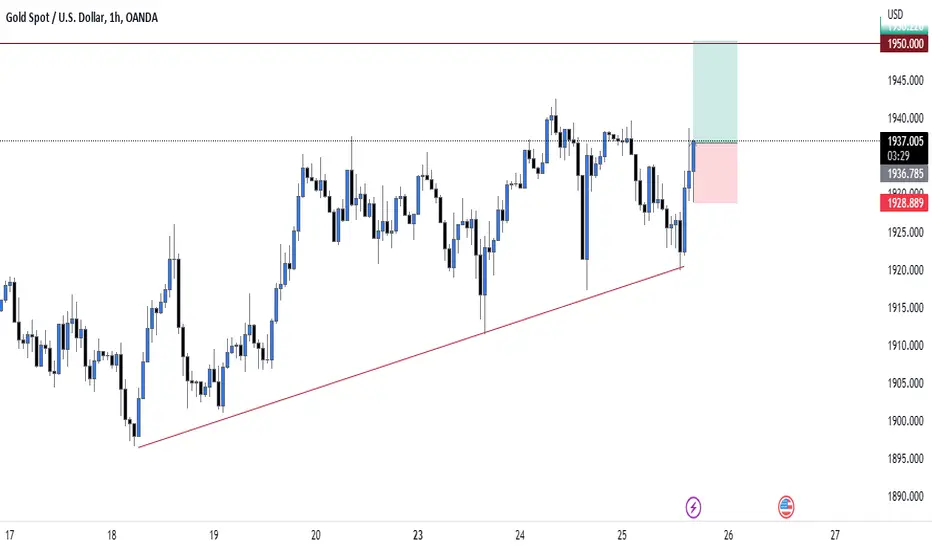This screenshot has height=550, width=932.
Task: Select the 1950.000 horizontal line price label
Action: click(x=904, y=43)
